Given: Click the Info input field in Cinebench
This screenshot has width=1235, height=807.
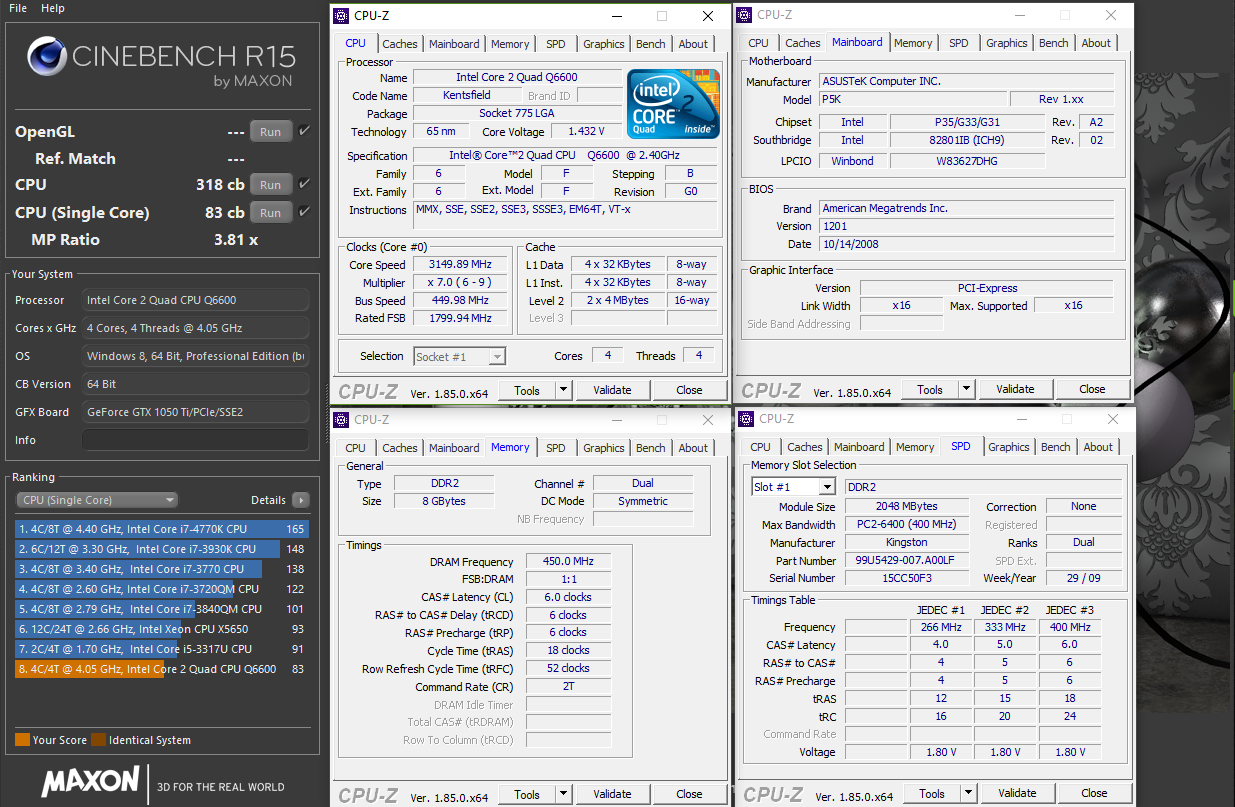Looking at the screenshot, I should point(195,440).
